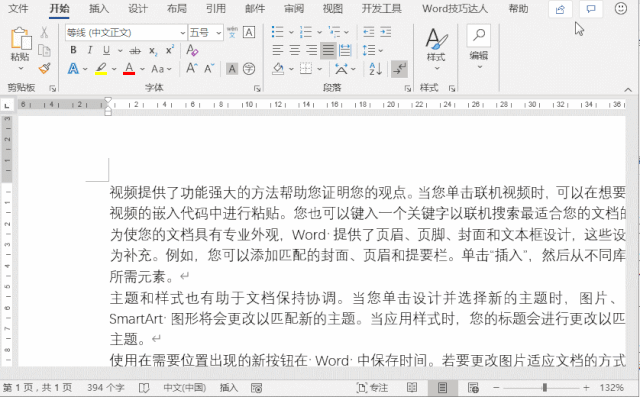Expand the font color dropdown arrow
640x397 pixels.
point(142,69)
